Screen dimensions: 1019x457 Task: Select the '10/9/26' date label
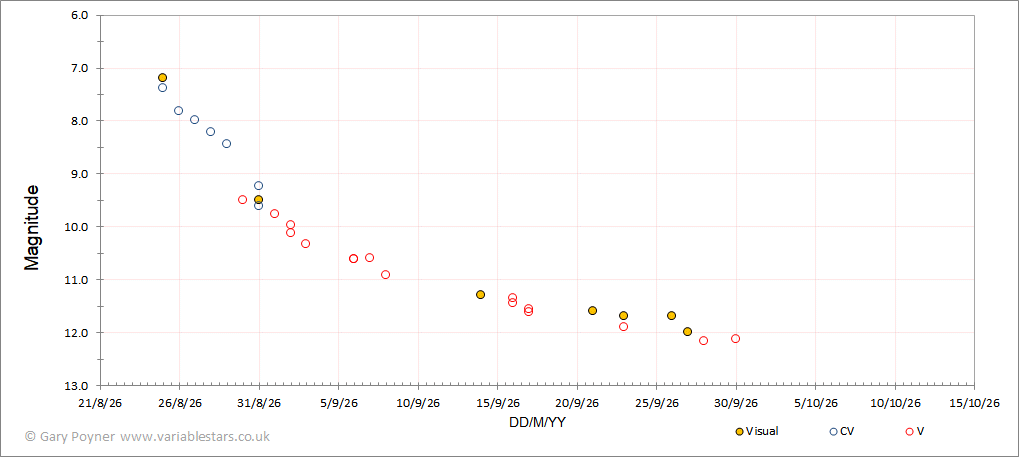[x=418, y=403]
